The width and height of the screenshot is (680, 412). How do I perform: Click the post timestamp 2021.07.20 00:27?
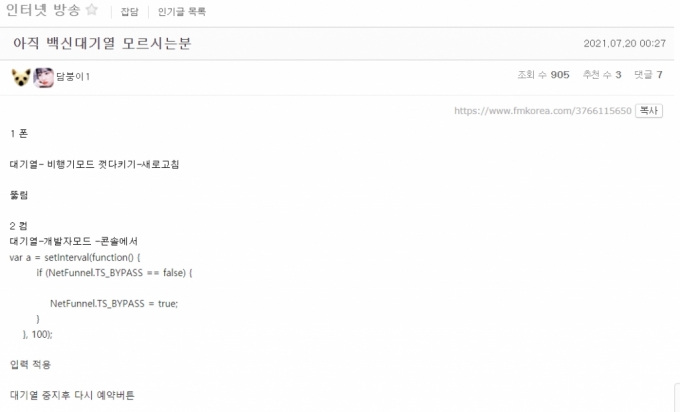point(624,43)
